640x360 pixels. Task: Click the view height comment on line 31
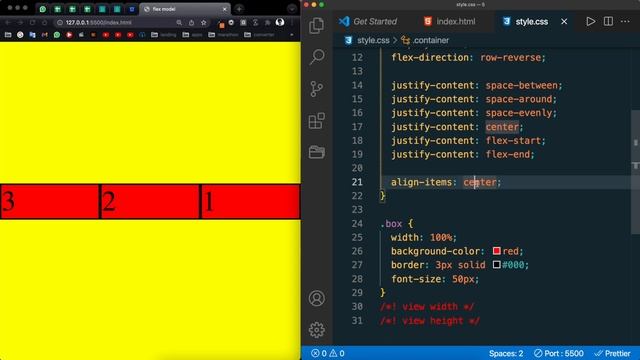click(x=430, y=321)
